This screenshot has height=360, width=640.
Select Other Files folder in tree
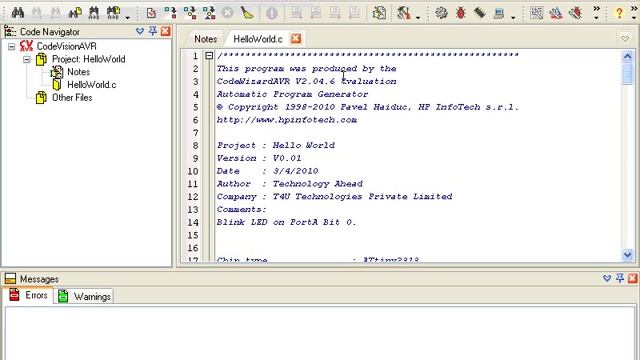pyautogui.click(x=72, y=98)
